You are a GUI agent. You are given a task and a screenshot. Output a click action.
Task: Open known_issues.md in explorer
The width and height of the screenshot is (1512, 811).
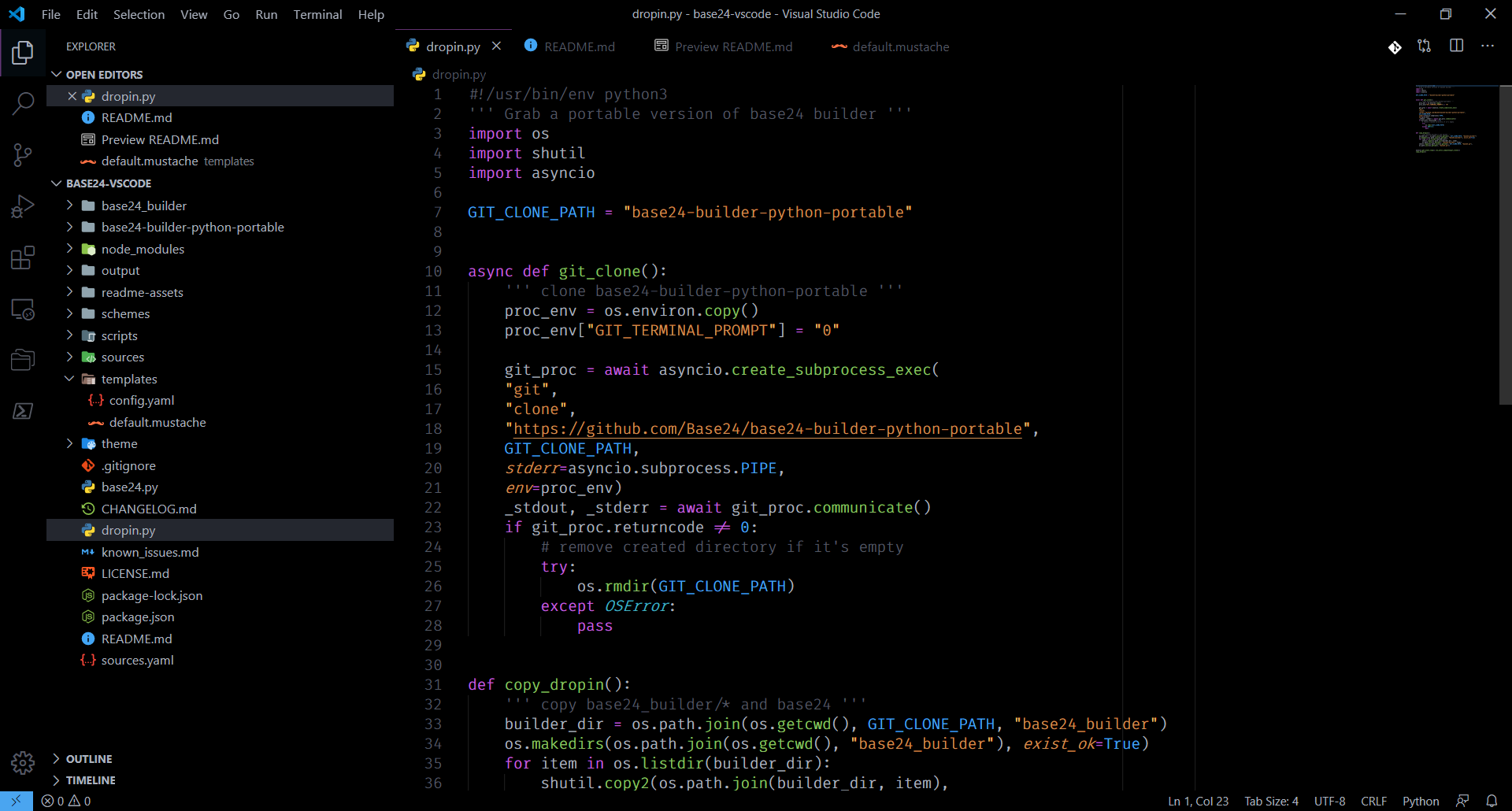pyautogui.click(x=220, y=552)
